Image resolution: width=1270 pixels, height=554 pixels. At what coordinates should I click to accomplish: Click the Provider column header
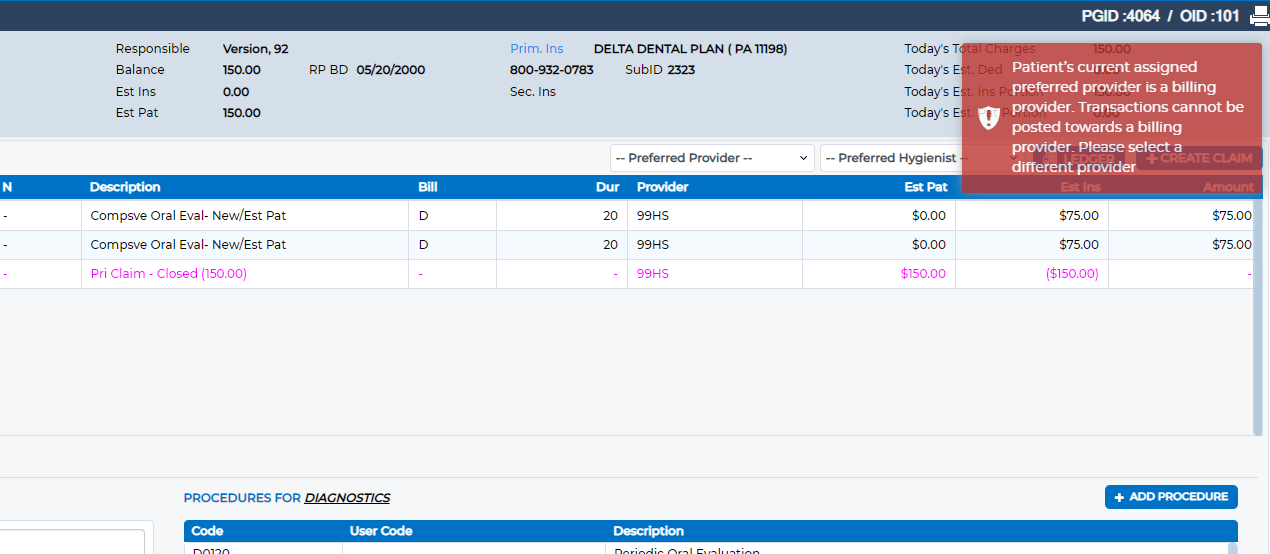click(662, 187)
